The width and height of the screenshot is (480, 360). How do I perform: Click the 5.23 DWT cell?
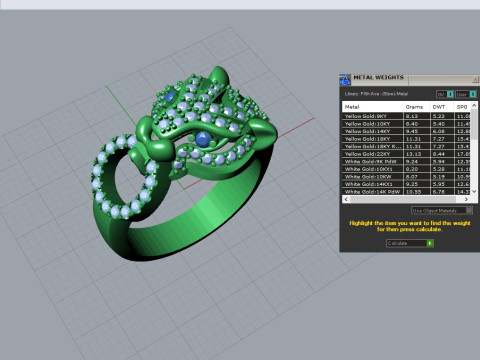click(442, 116)
